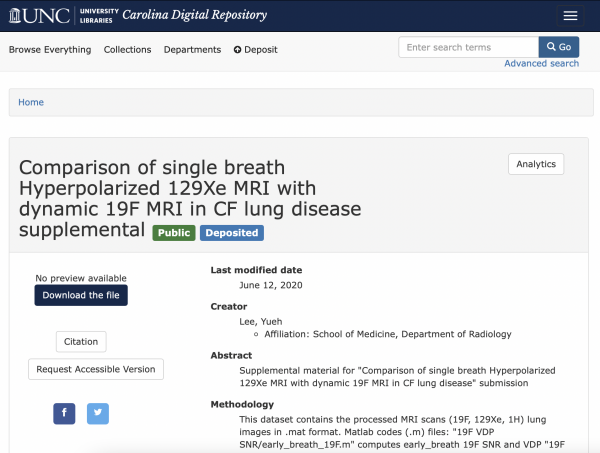Viewport: 600px width, 453px height.
Task: Go to the Collections page
Action: click(x=128, y=49)
